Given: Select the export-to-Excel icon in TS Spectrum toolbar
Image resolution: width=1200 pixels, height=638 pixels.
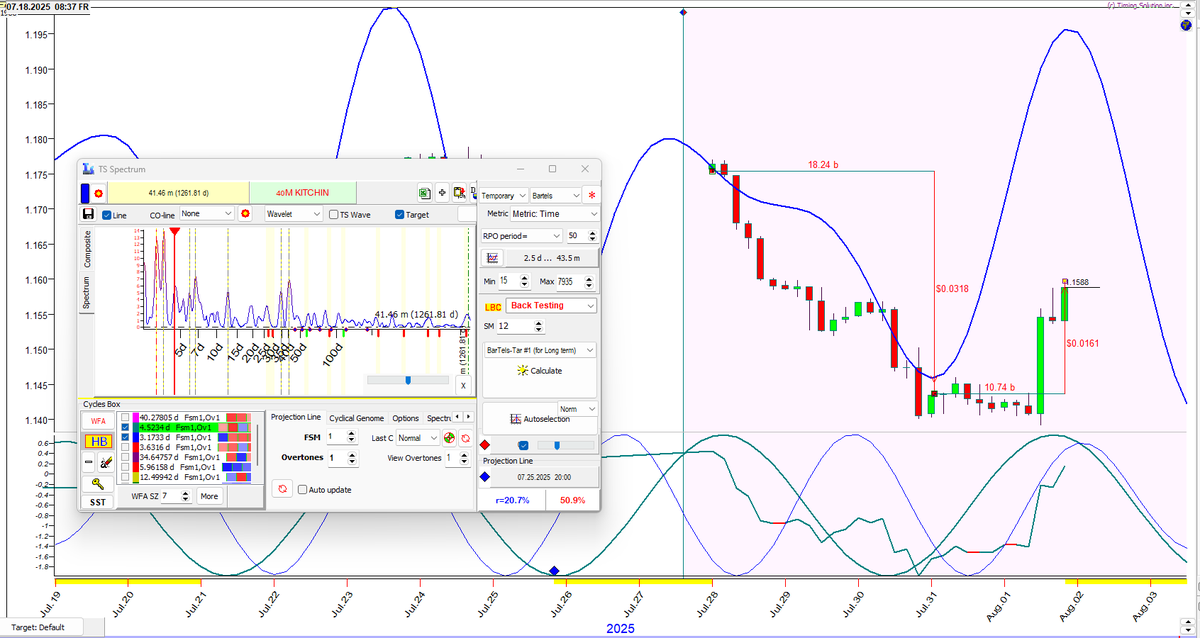Looking at the screenshot, I should pyautogui.click(x=423, y=192).
